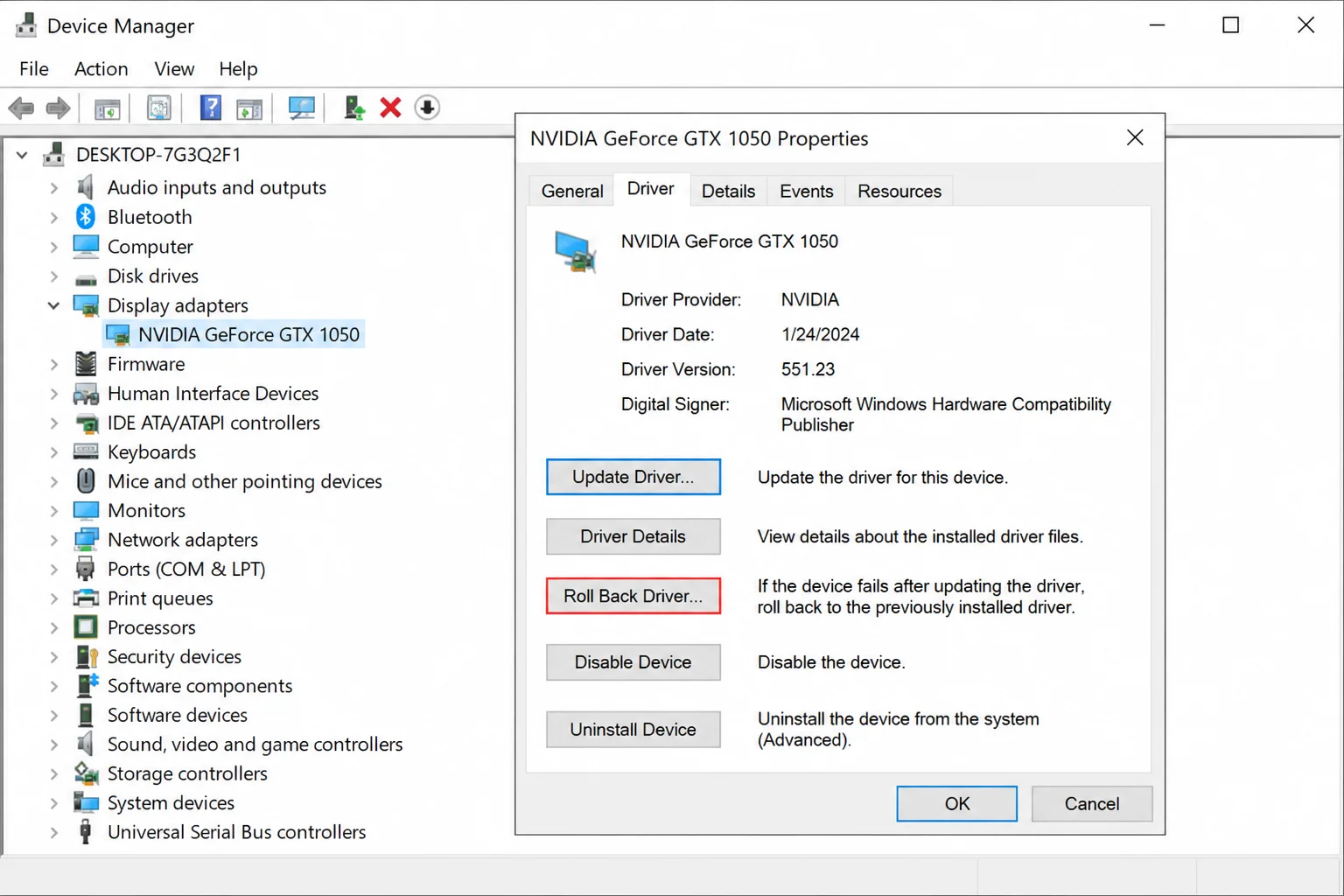Expand the Human Interface Devices category
1344x896 pixels.
(53, 394)
